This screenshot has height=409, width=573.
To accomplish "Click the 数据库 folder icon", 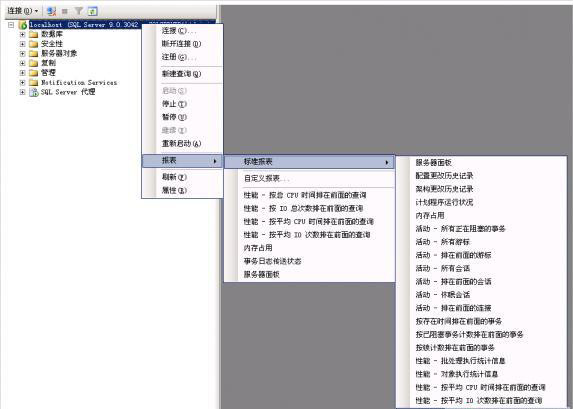I will click(x=34, y=34).
